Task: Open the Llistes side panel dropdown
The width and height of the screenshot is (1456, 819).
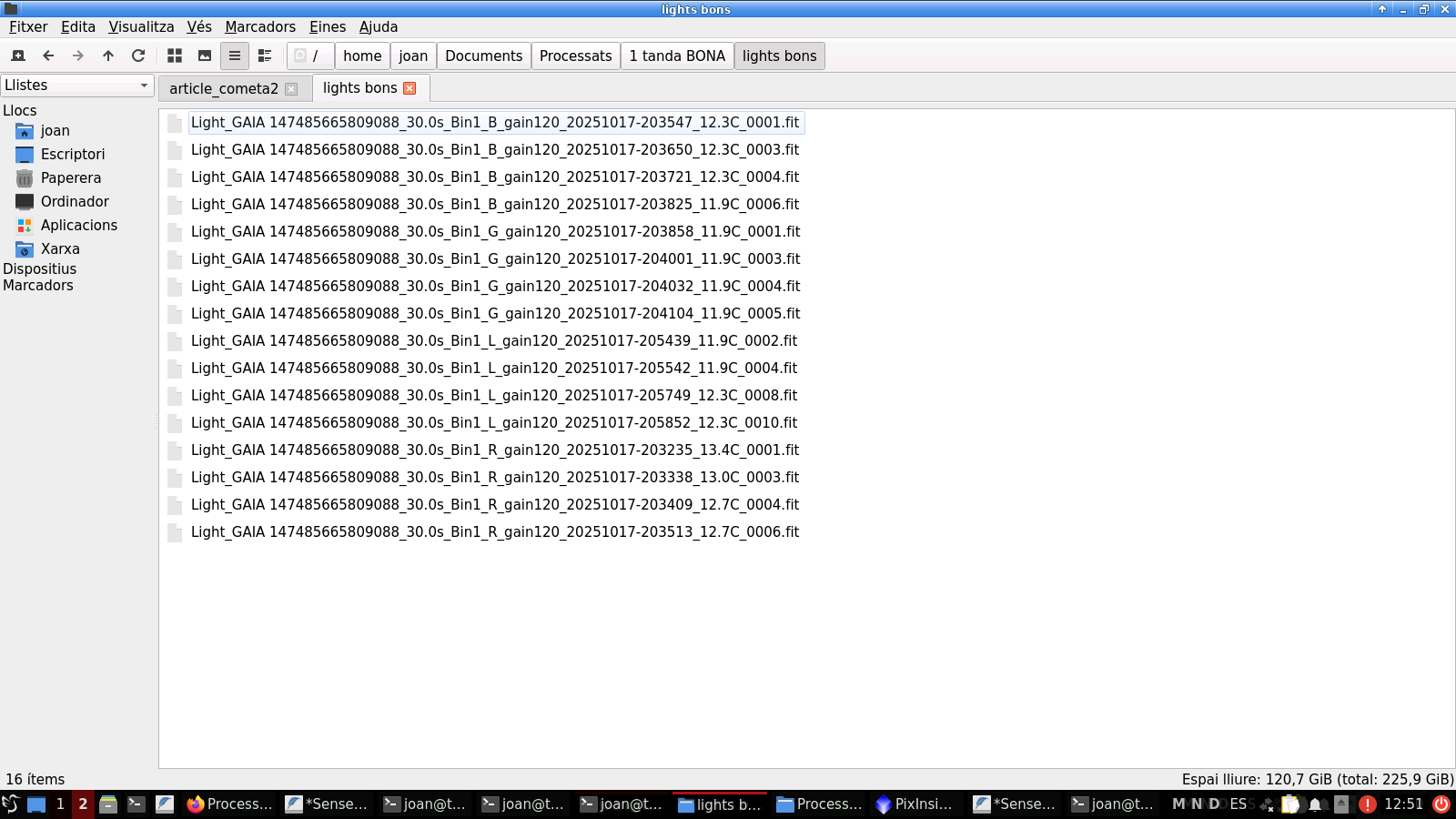Action: click(x=77, y=86)
